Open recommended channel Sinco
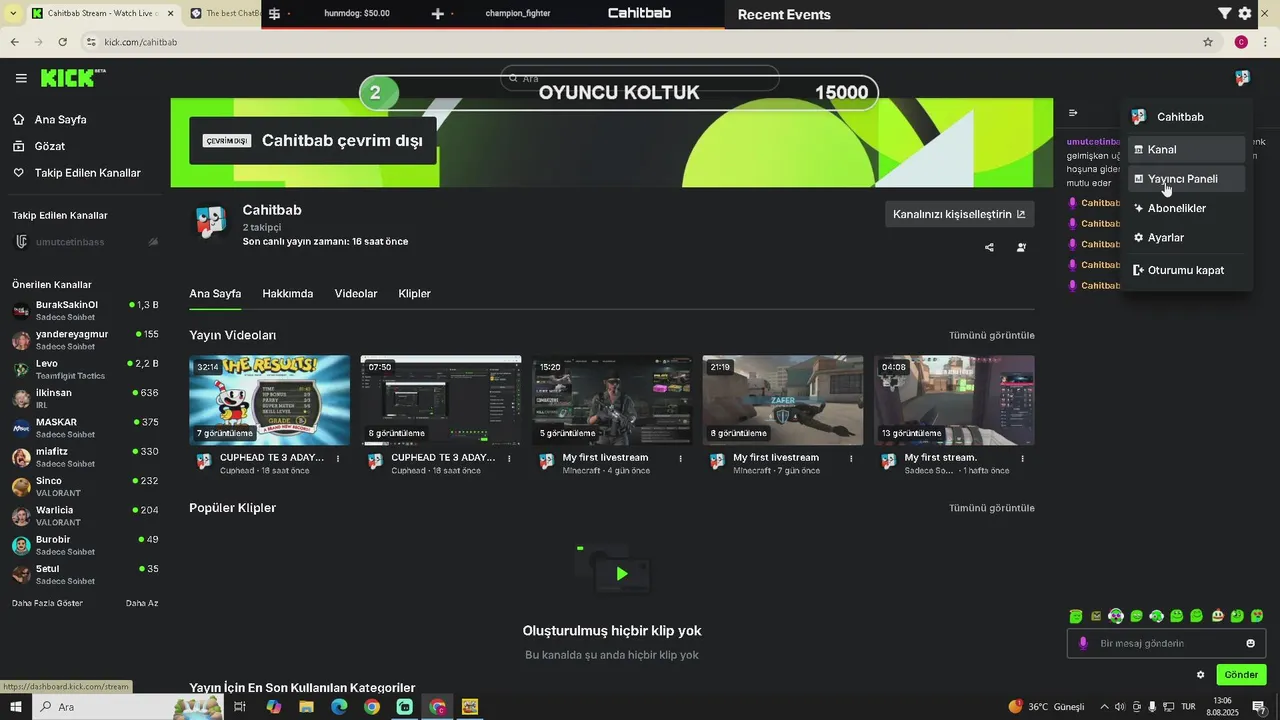 click(84, 486)
